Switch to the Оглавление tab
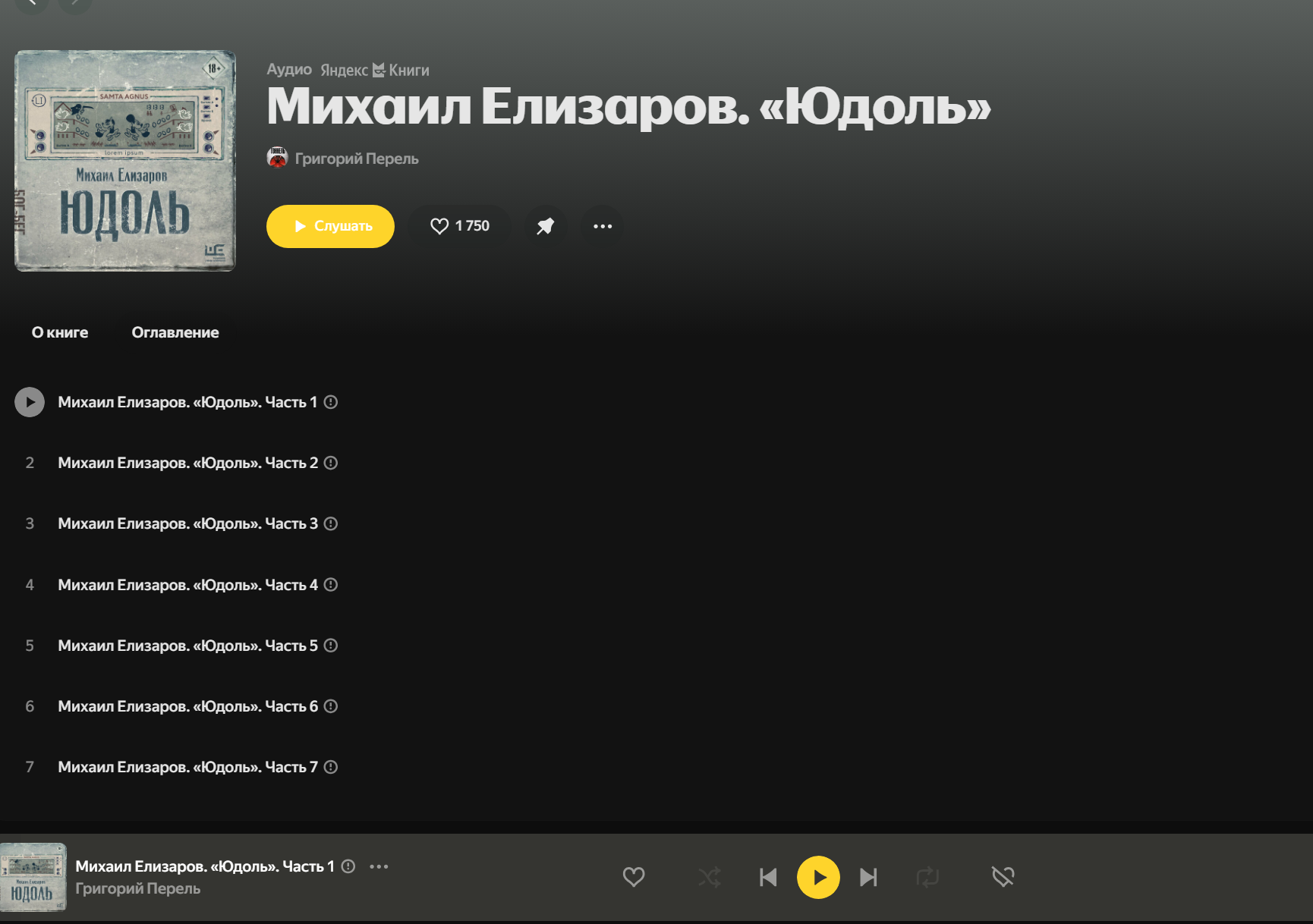 coord(175,332)
